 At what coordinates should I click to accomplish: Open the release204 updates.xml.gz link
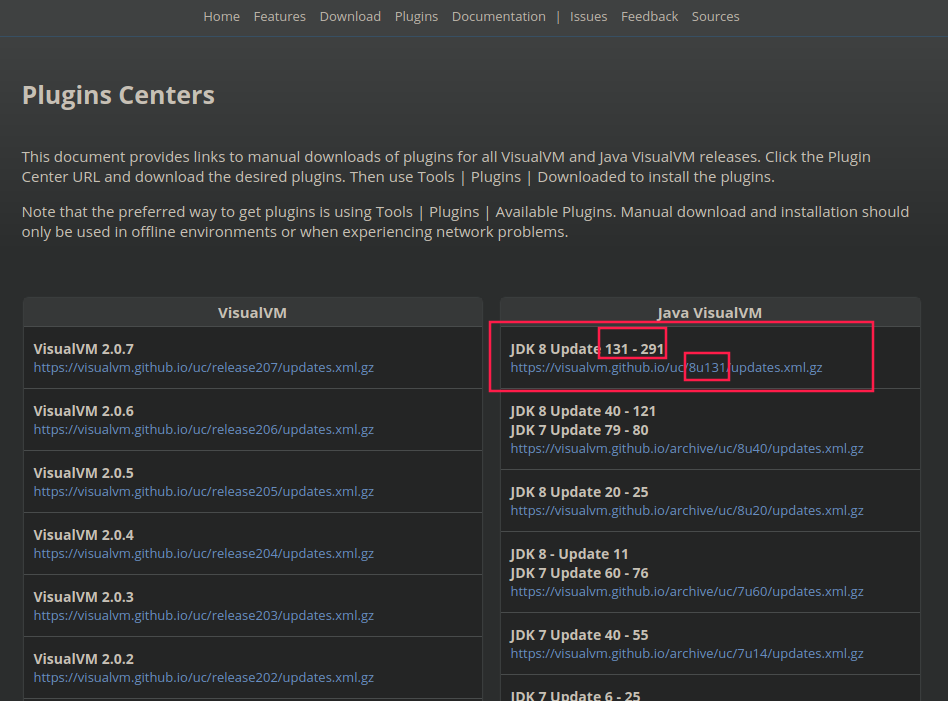[204, 553]
